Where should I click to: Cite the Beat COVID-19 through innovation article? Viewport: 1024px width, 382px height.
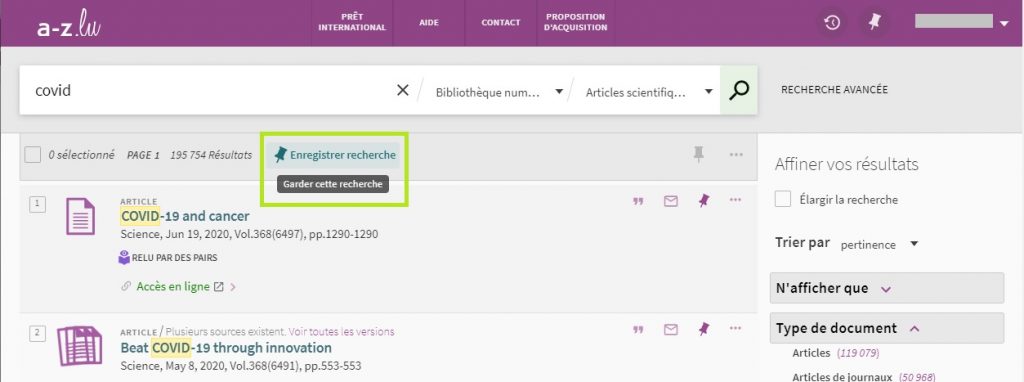[x=638, y=330]
